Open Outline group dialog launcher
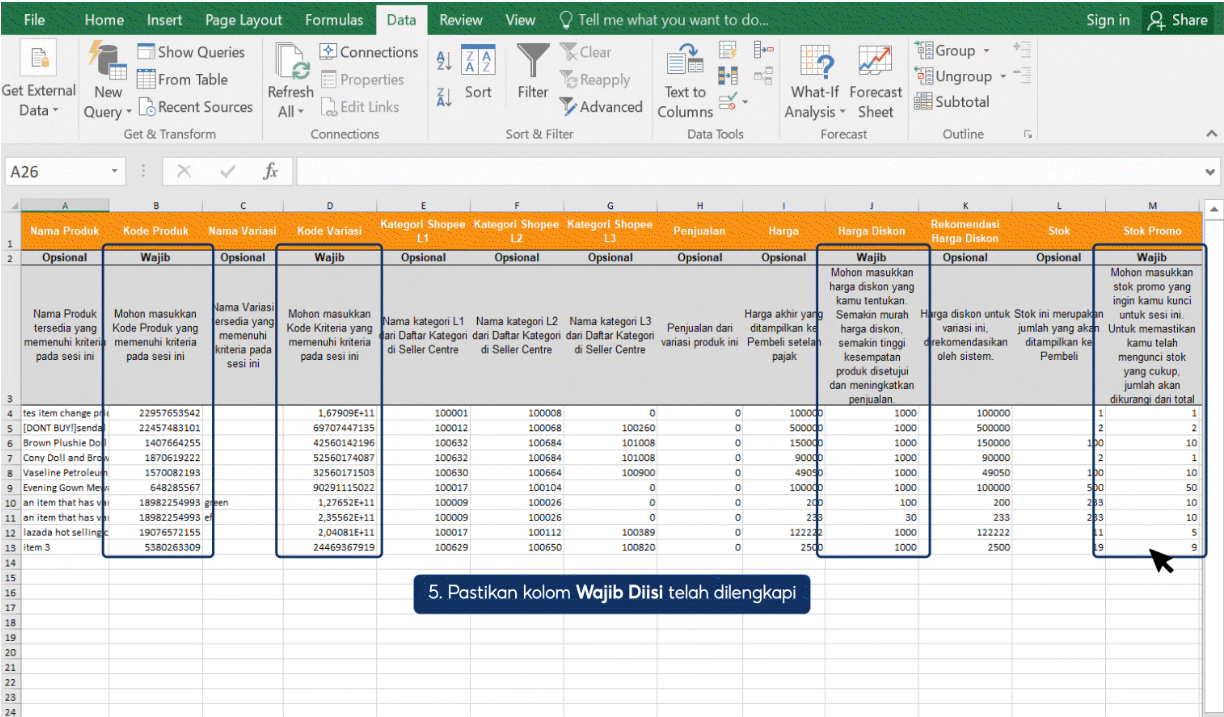Viewport: 1224px width, 717px height. tap(1027, 133)
